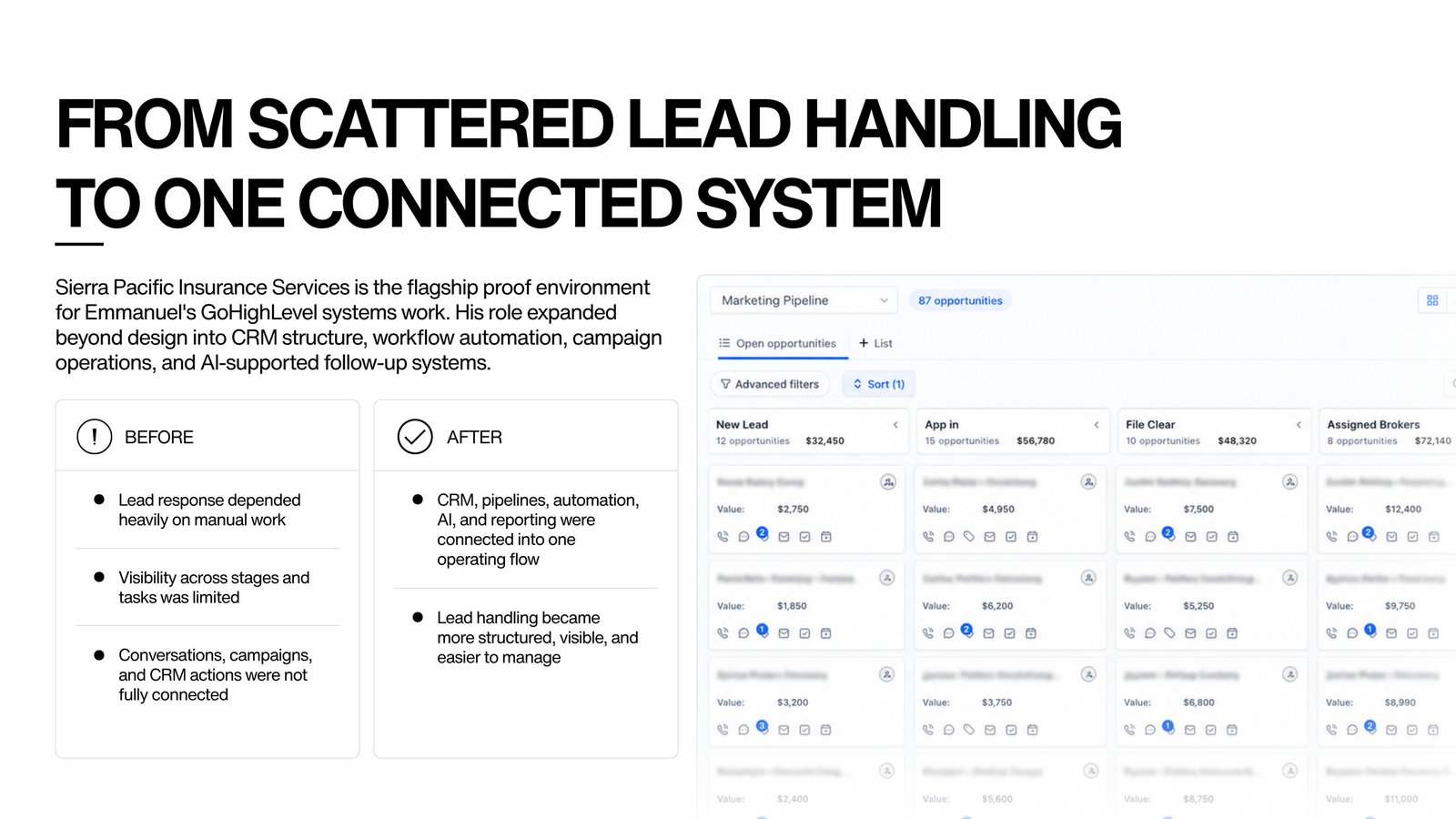1456x819 pixels.
Task: Click phone icon on the $2,750 card
Action: [723, 537]
